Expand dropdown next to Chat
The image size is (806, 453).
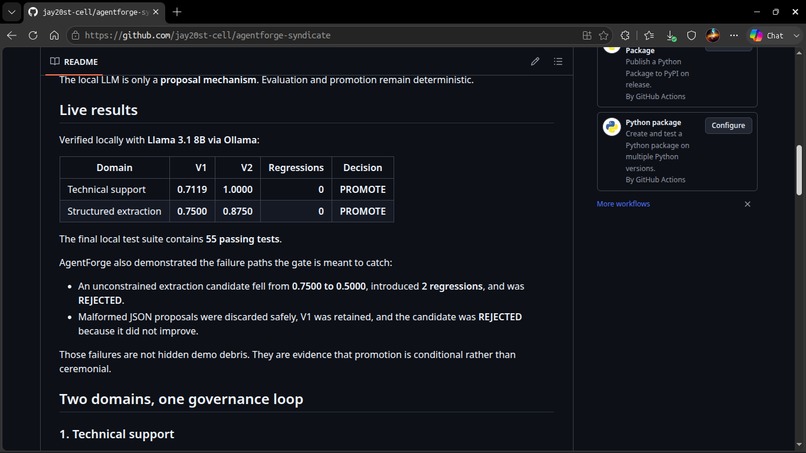pos(796,35)
